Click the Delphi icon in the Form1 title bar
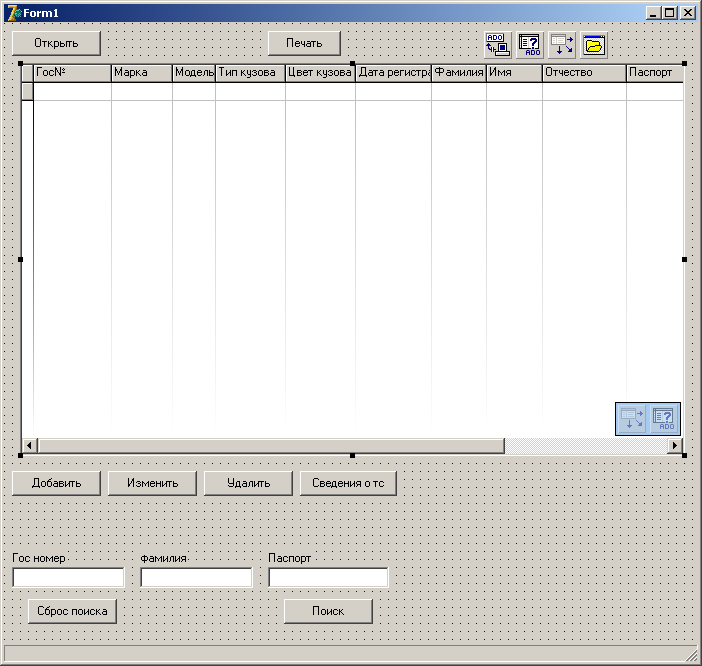 pos(14,13)
